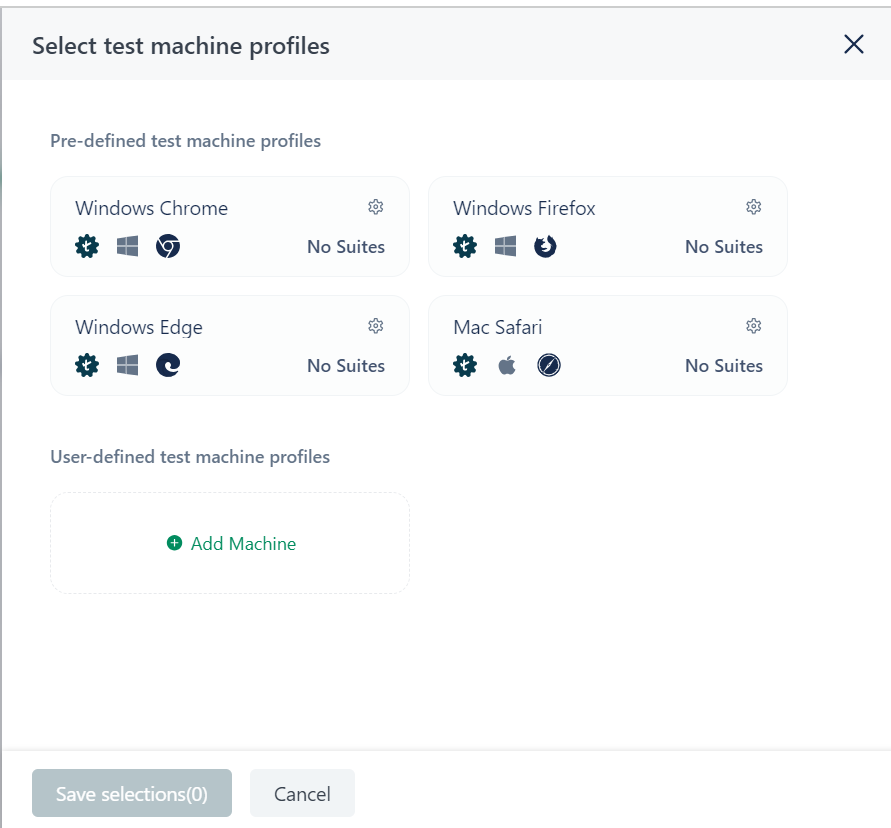Open settings gear on Windows Firefox profile

753,207
